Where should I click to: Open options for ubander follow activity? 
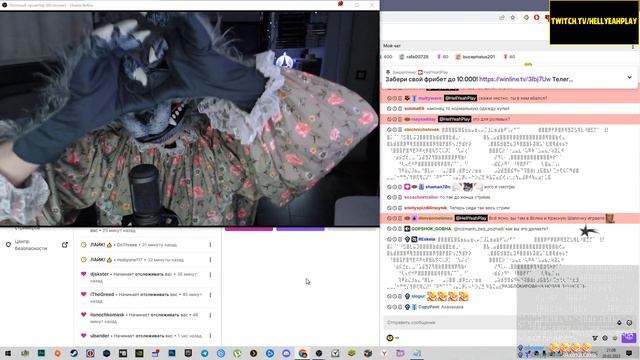(211, 336)
